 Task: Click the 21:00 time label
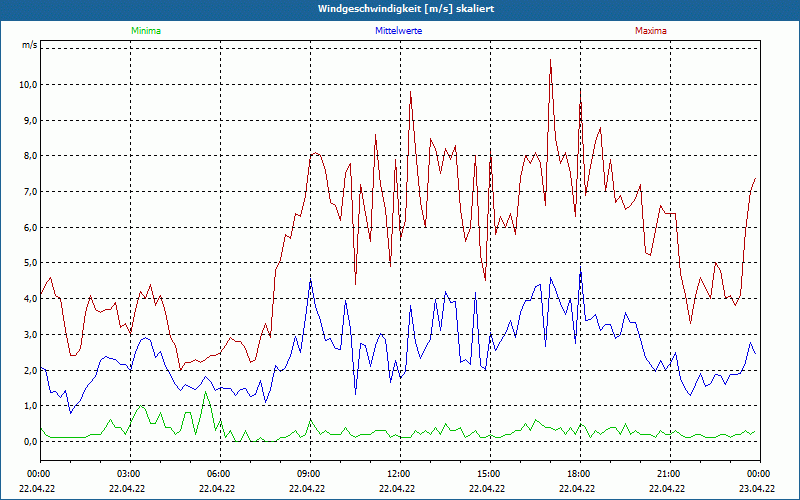(x=670, y=474)
